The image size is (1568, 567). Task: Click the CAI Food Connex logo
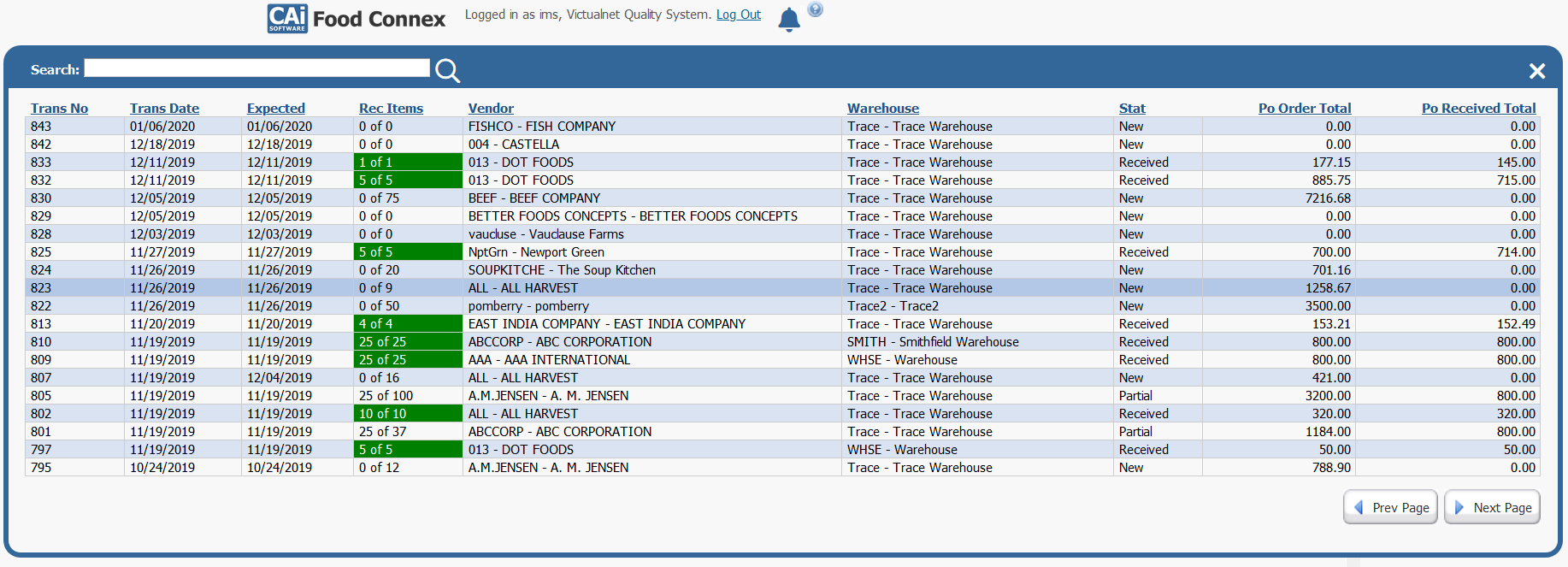point(357,19)
